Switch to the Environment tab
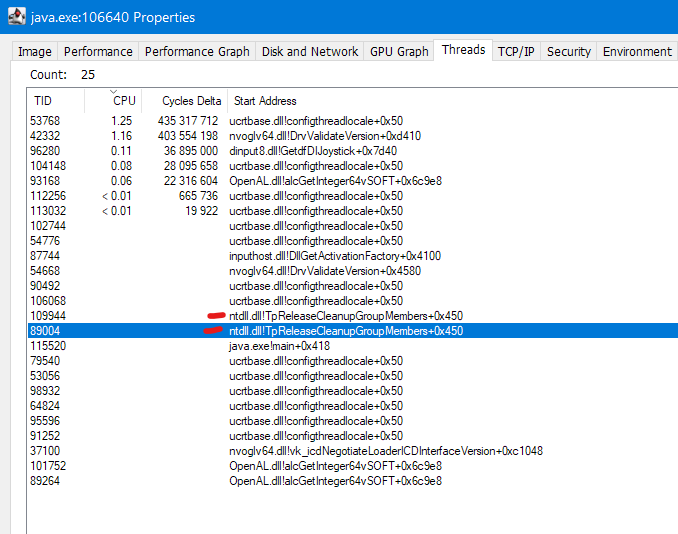Screen dimensions: 678x534 (637, 52)
